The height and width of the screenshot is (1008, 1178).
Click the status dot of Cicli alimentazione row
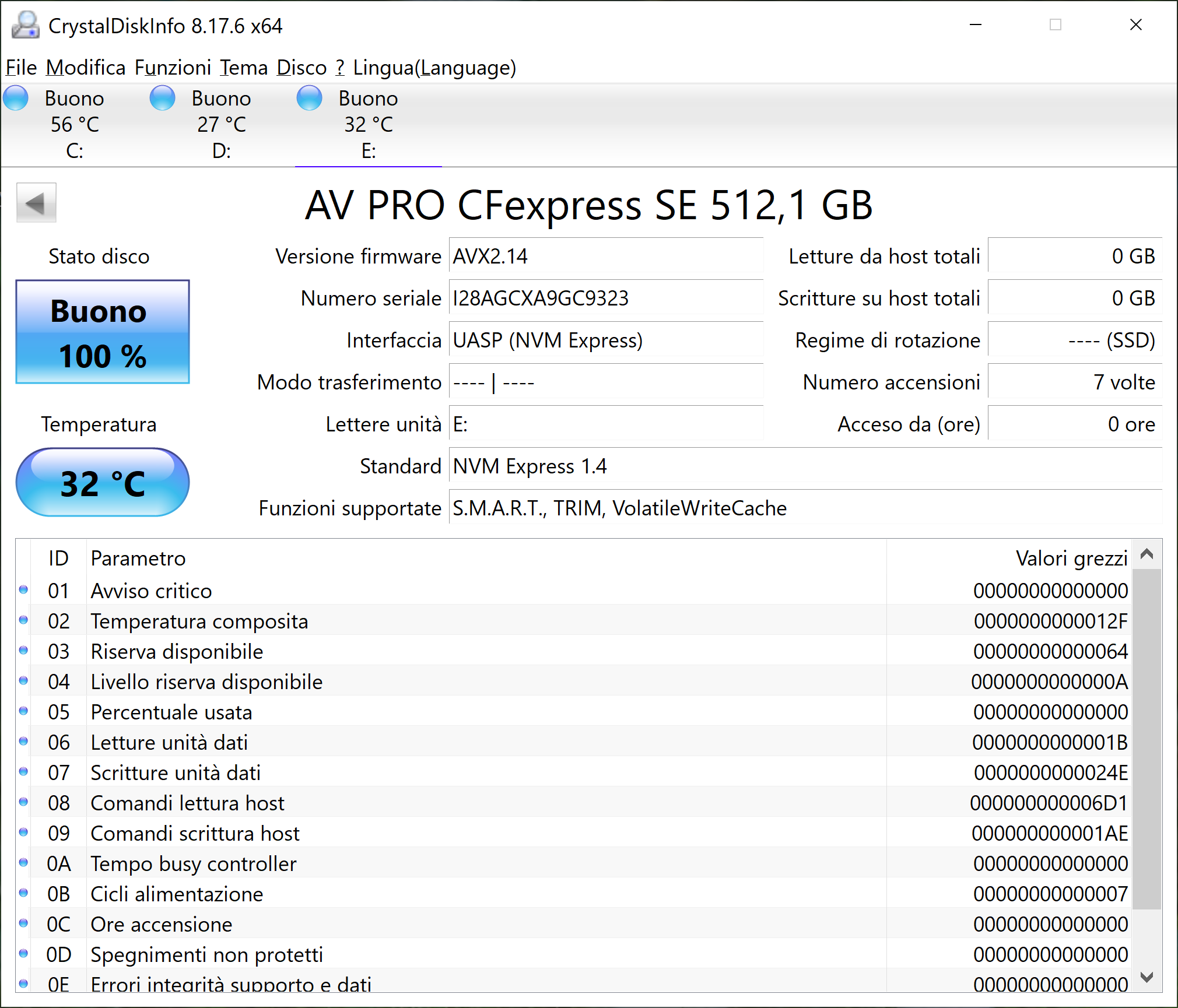[x=23, y=893]
